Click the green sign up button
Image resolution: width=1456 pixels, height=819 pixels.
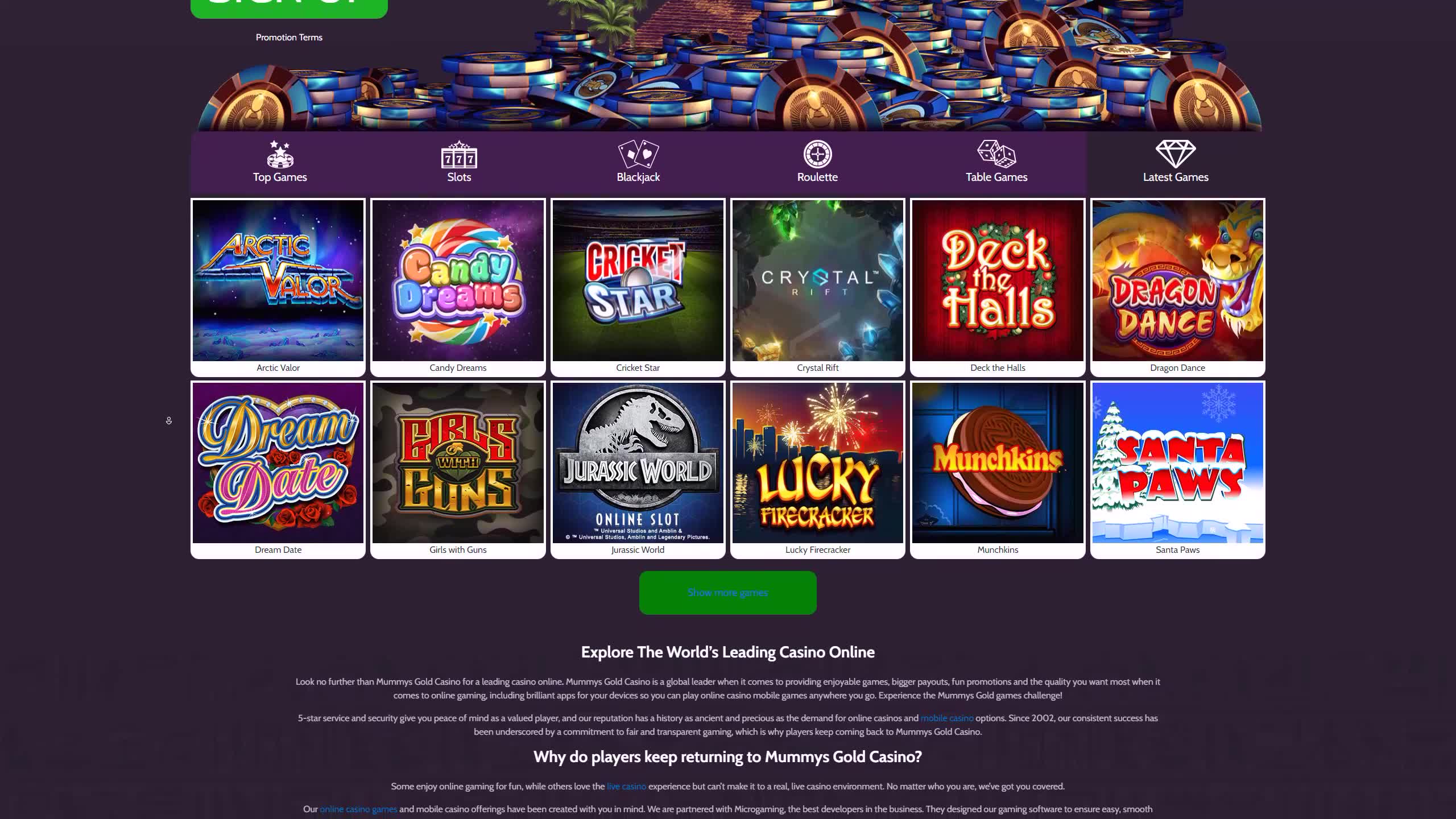pos(289,8)
